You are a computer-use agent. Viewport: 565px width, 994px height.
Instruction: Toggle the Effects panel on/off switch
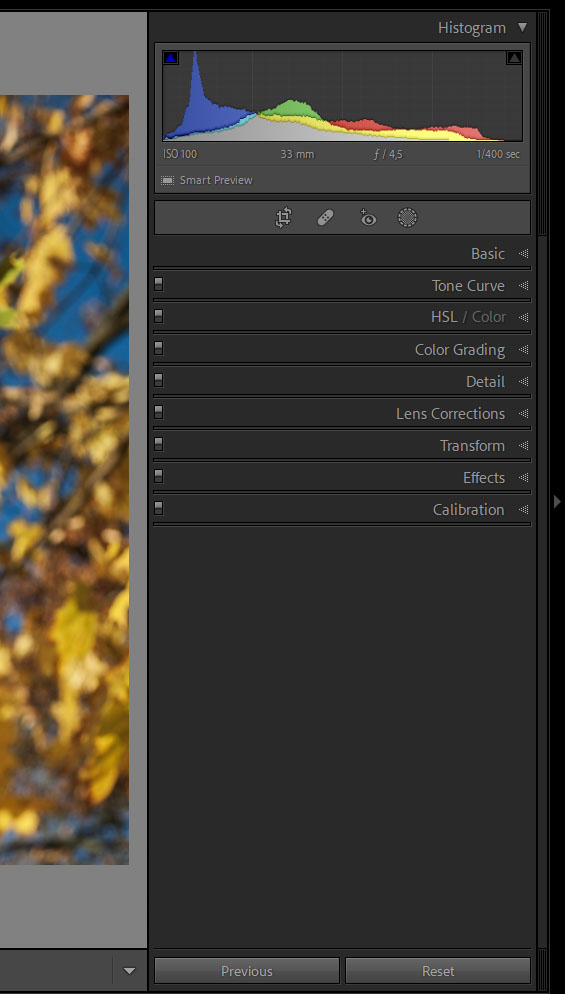coord(159,476)
